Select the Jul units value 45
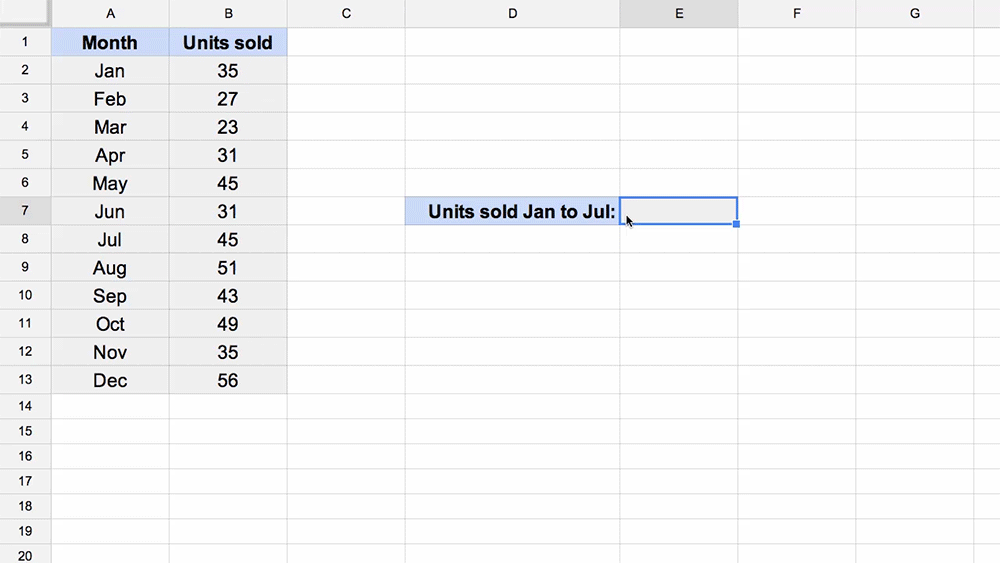Screen dimensions: 1000x563 pos(228,239)
